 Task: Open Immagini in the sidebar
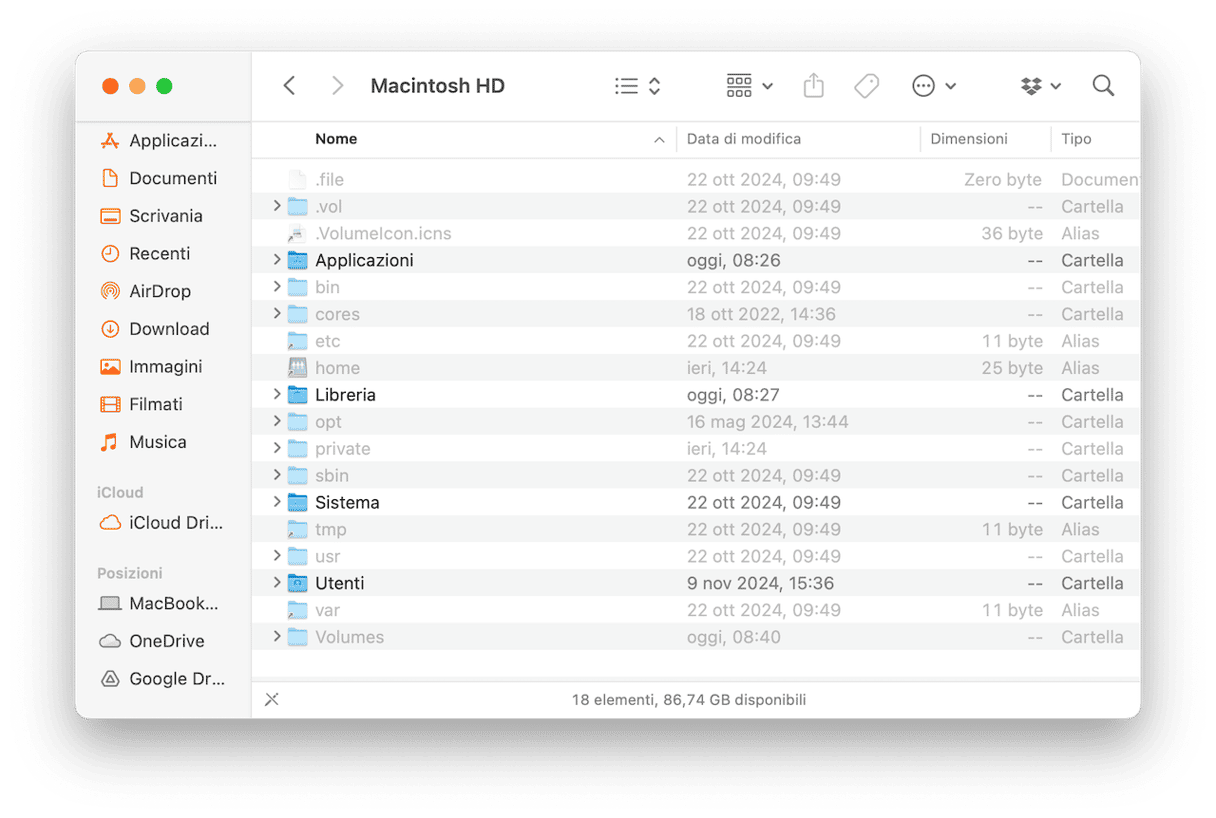click(x=152, y=367)
